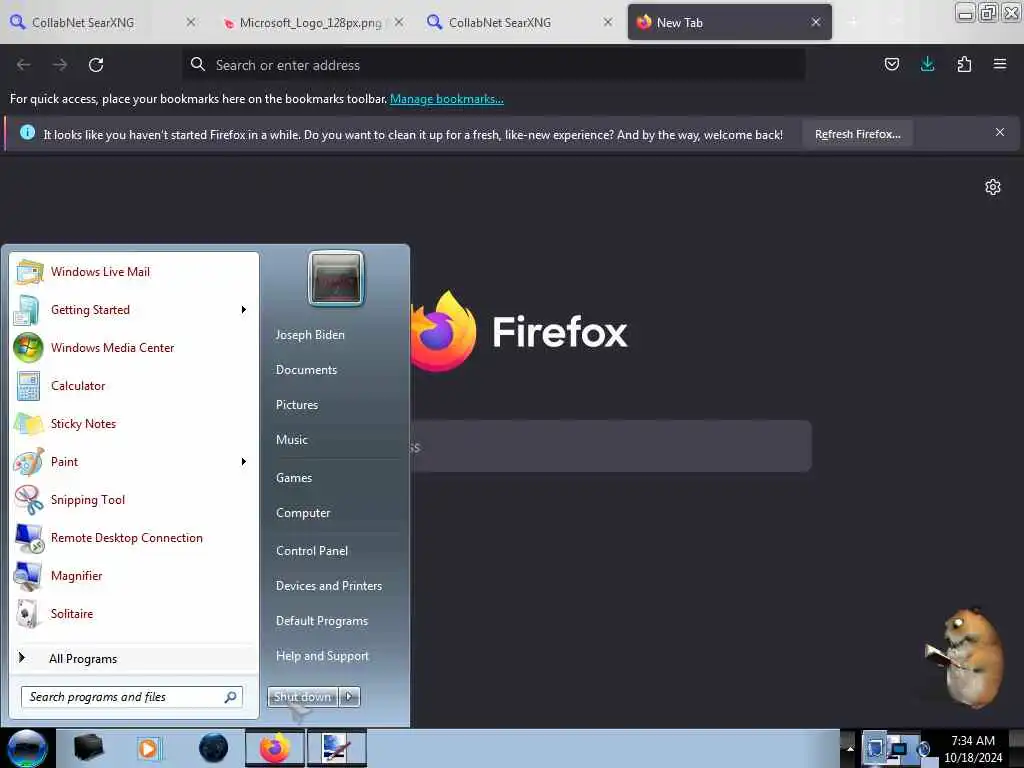Click the Firefox reload button

[96, 65]
